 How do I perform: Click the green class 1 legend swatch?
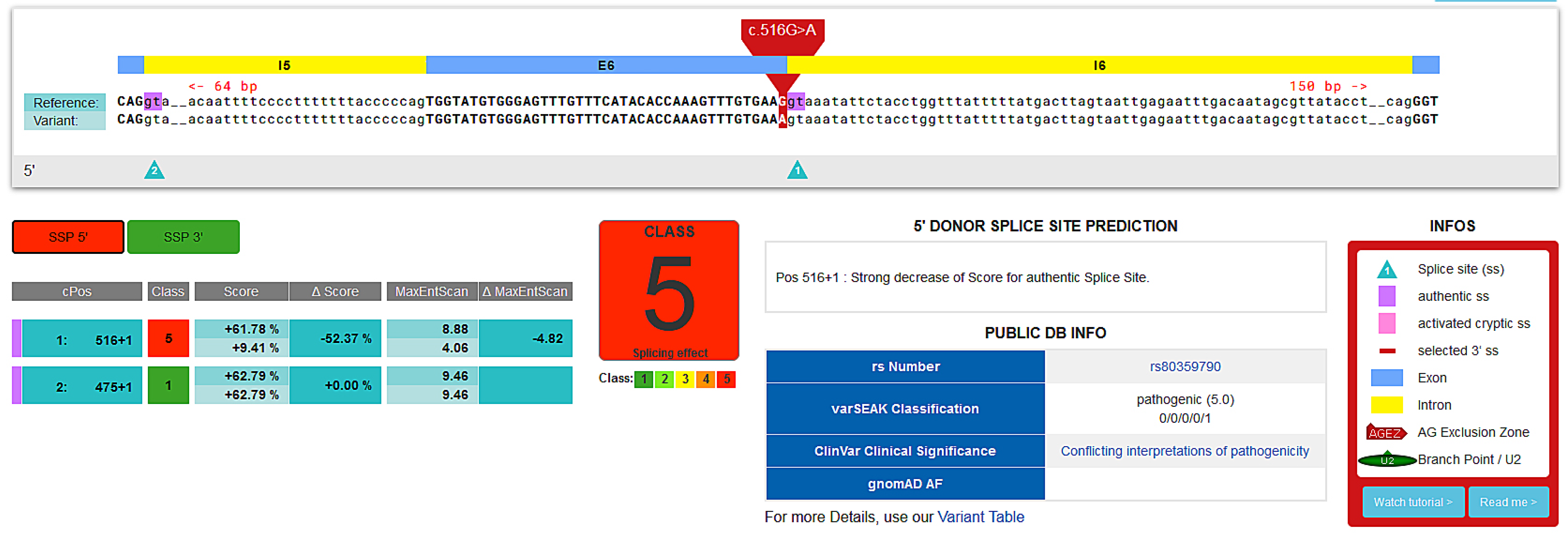(643, 379)
